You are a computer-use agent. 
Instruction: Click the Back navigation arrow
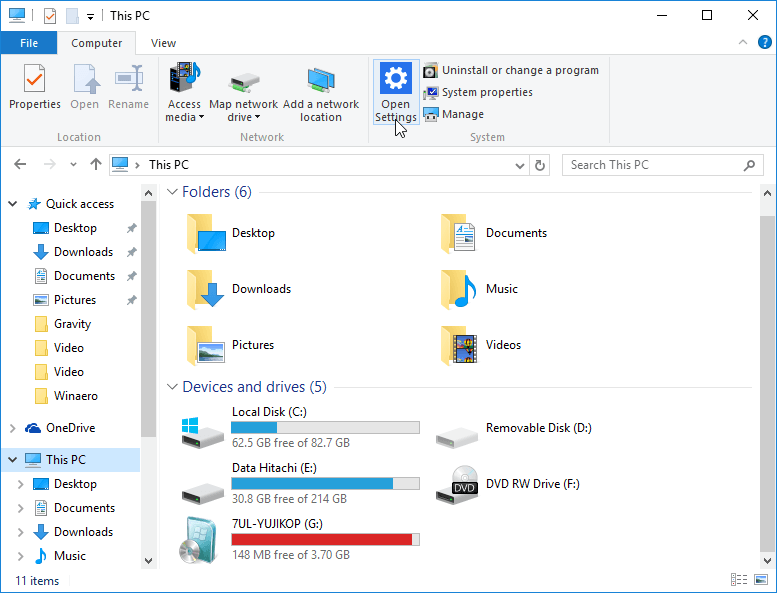[x=20, y=164]
